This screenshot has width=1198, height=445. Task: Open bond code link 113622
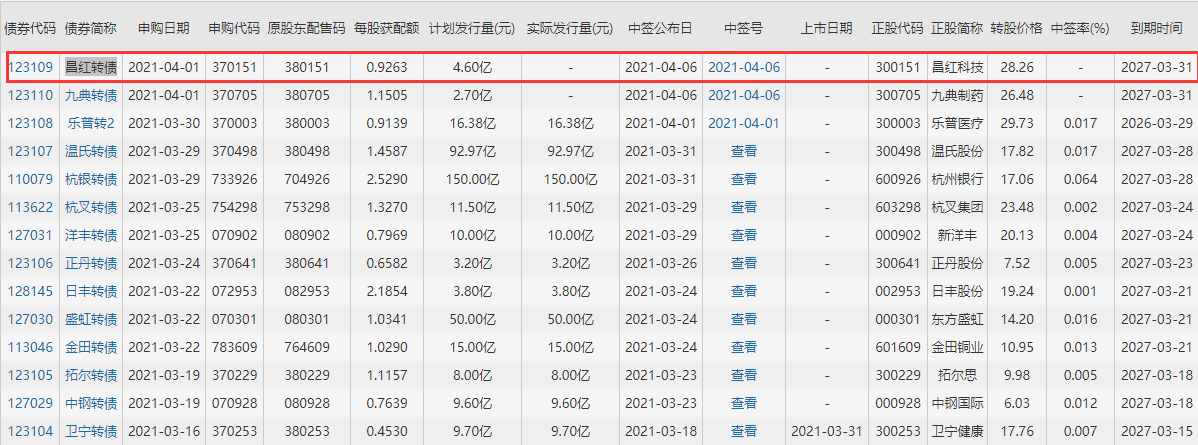tap(31, 207)
